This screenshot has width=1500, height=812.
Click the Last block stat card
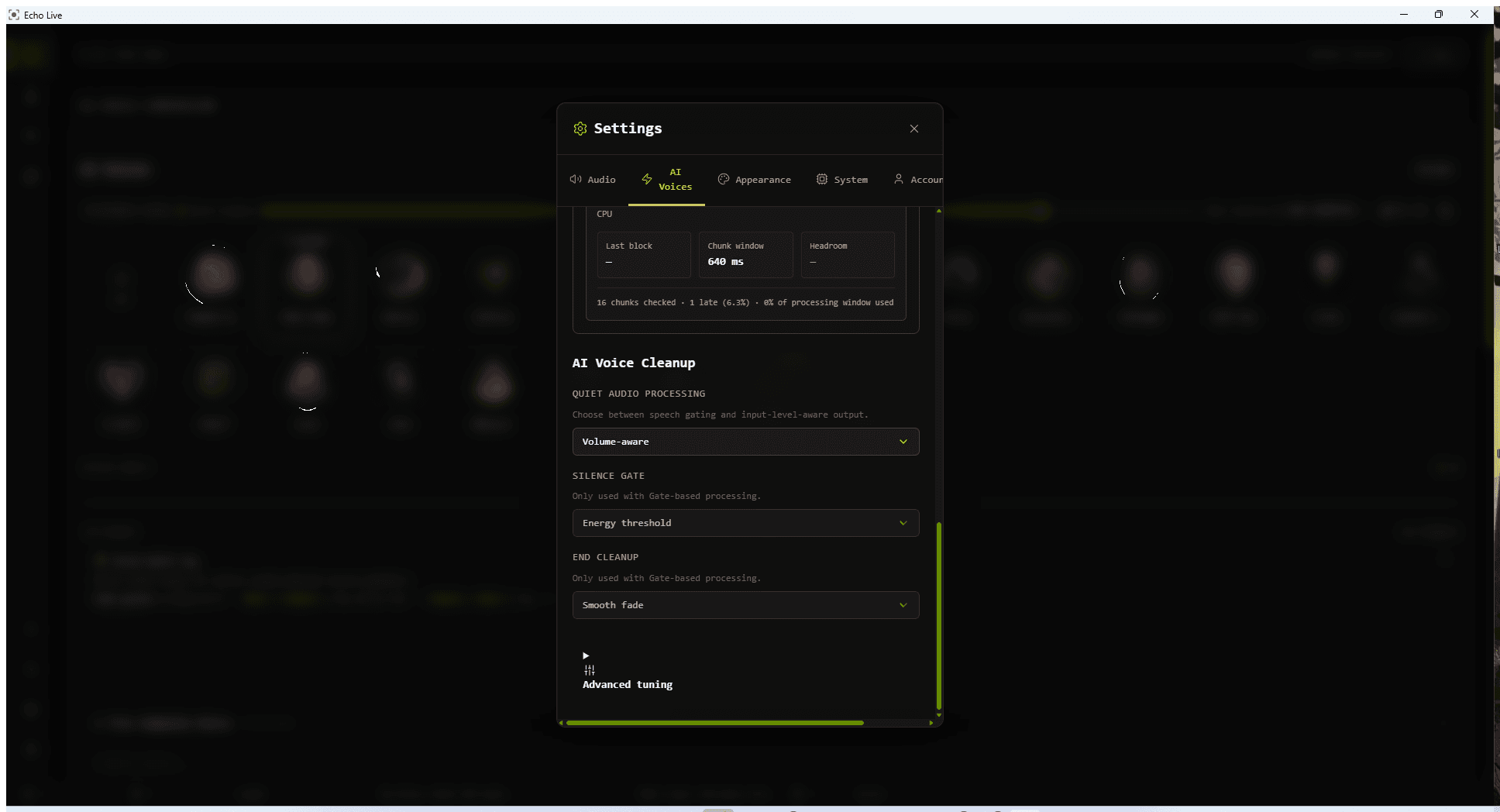point(643,255)
